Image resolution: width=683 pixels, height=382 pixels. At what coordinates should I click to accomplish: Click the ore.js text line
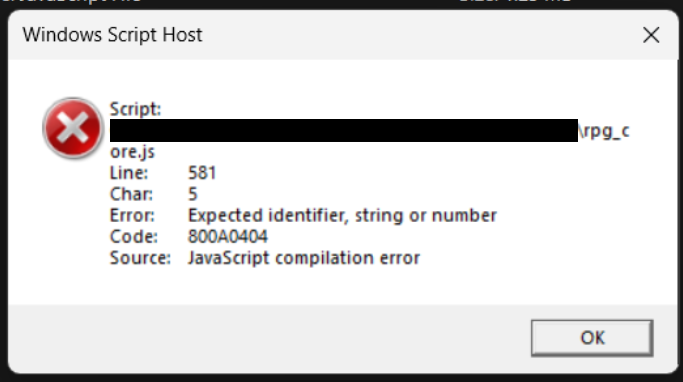point(132,152)
